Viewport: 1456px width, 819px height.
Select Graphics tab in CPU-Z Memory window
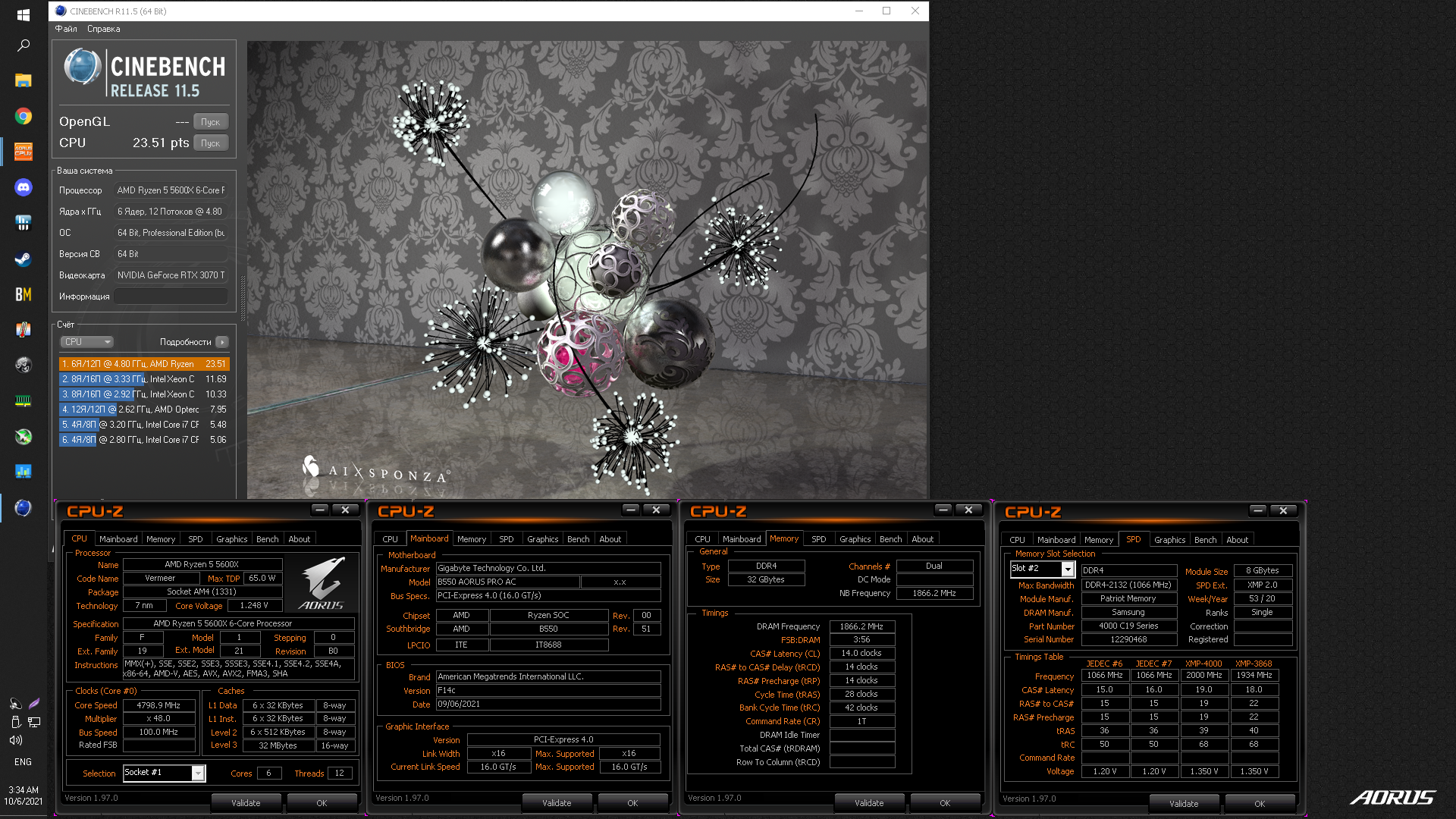pyautogui.click(x=855, y=539)
